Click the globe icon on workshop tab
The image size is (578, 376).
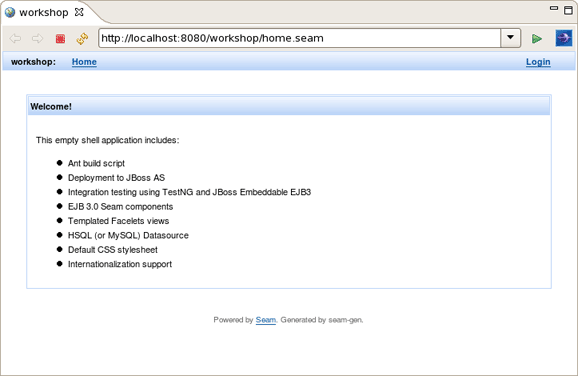10,12
